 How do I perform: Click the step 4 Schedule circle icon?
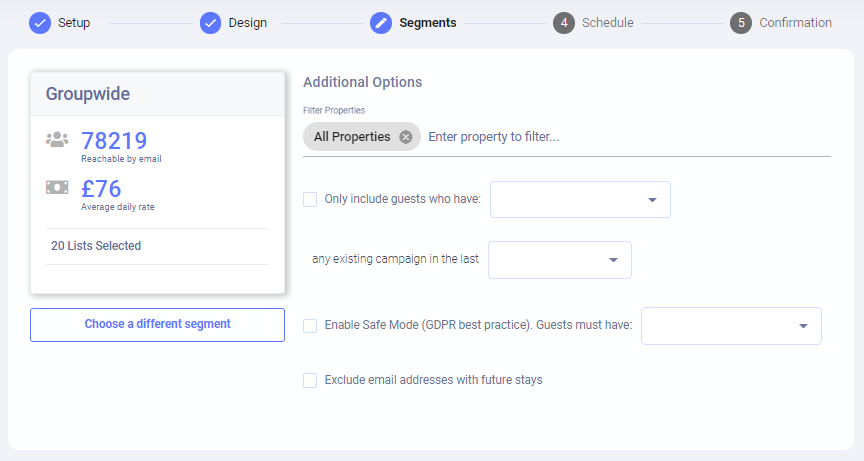pos(564,23)
